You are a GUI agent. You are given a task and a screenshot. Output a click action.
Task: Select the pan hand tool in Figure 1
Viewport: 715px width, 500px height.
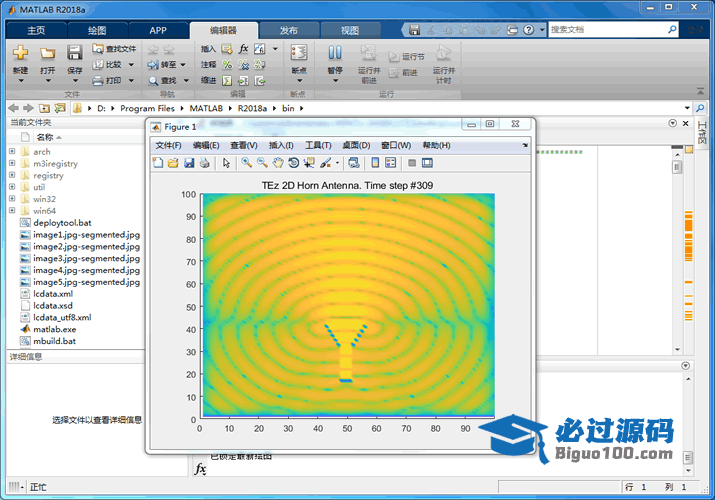(x=278, y=163)
